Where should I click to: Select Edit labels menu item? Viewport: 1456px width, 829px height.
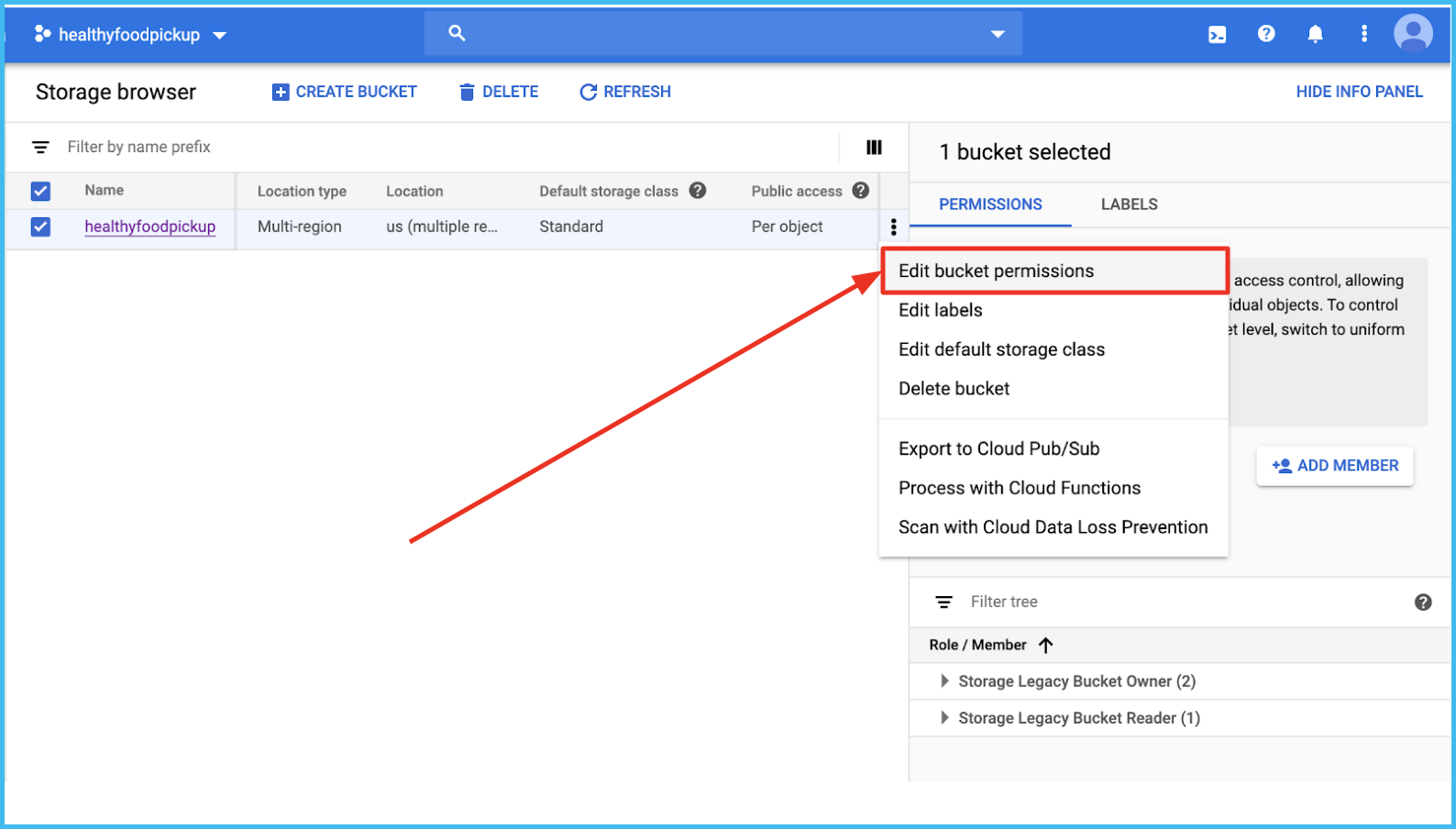point(1053,310)
